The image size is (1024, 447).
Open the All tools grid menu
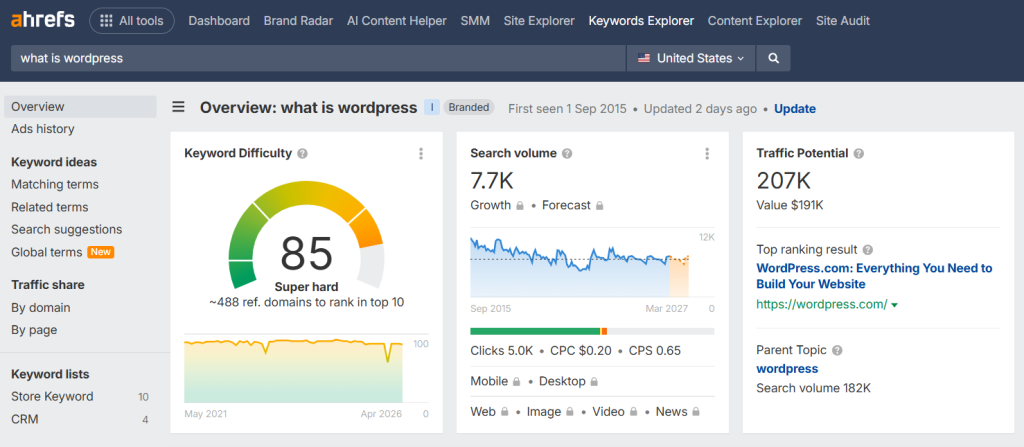(132, 21)
